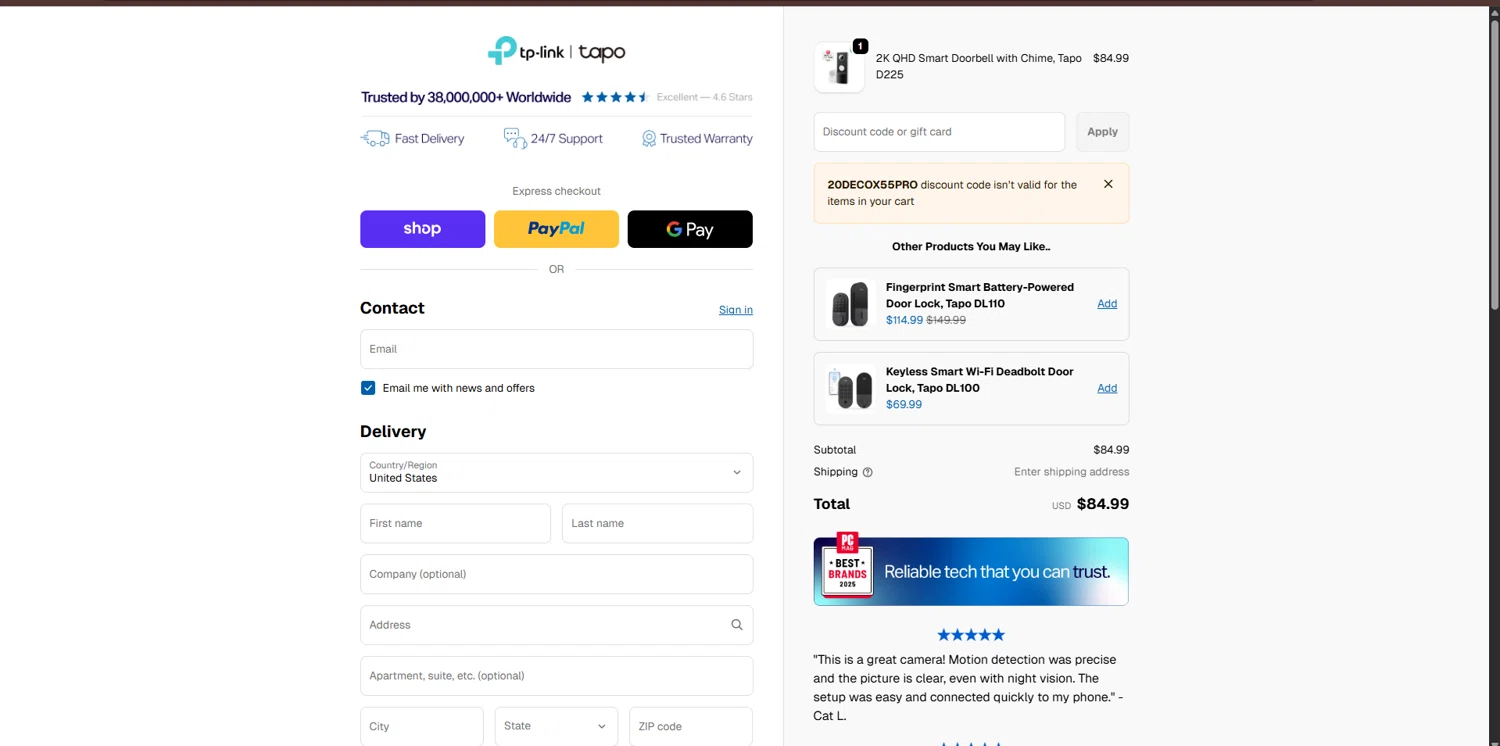Click 'Keyless Smart Wi-Fi Deadbolt Door Lock' title
This screenshot has height=746, width=1500.
[980, 379]
